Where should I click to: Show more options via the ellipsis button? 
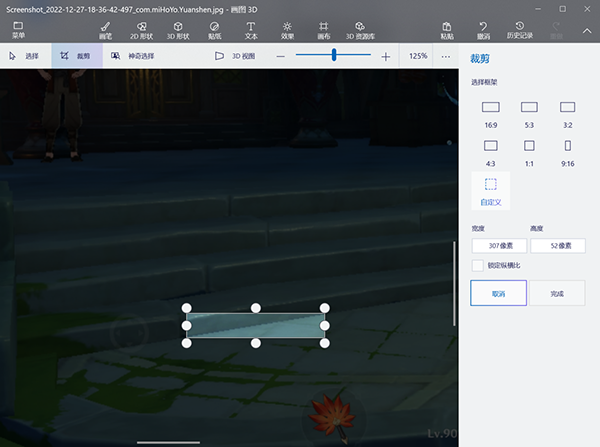click(446, 56)
